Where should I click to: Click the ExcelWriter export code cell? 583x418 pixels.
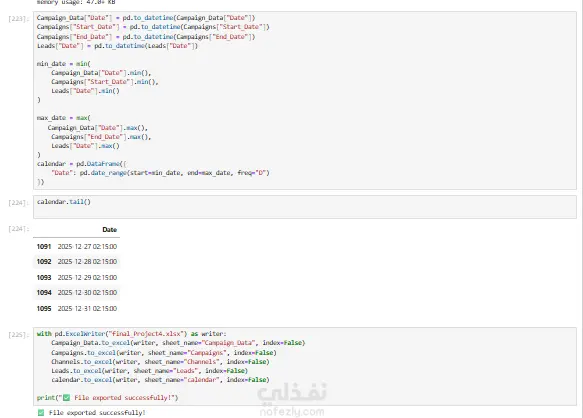point(305,366)
